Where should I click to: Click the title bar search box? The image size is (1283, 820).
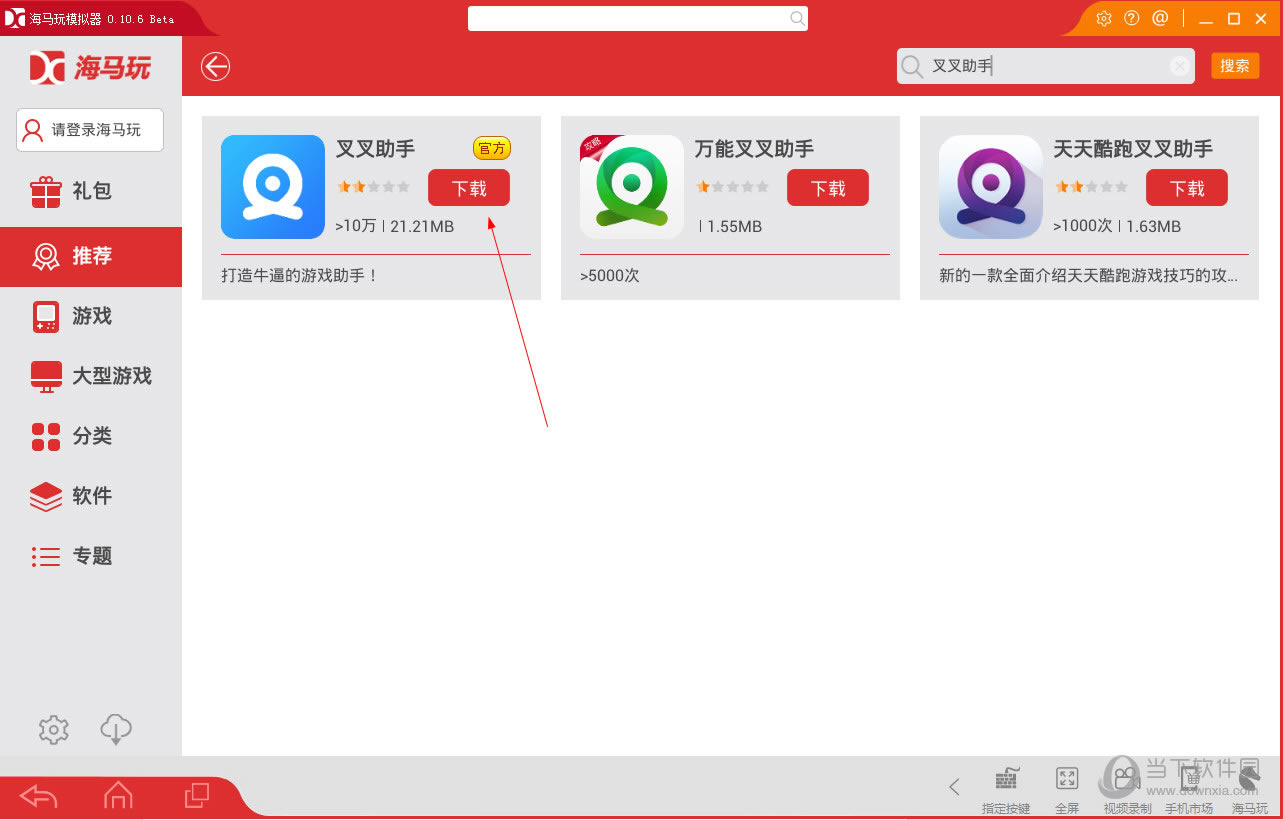tap(637, 18)
